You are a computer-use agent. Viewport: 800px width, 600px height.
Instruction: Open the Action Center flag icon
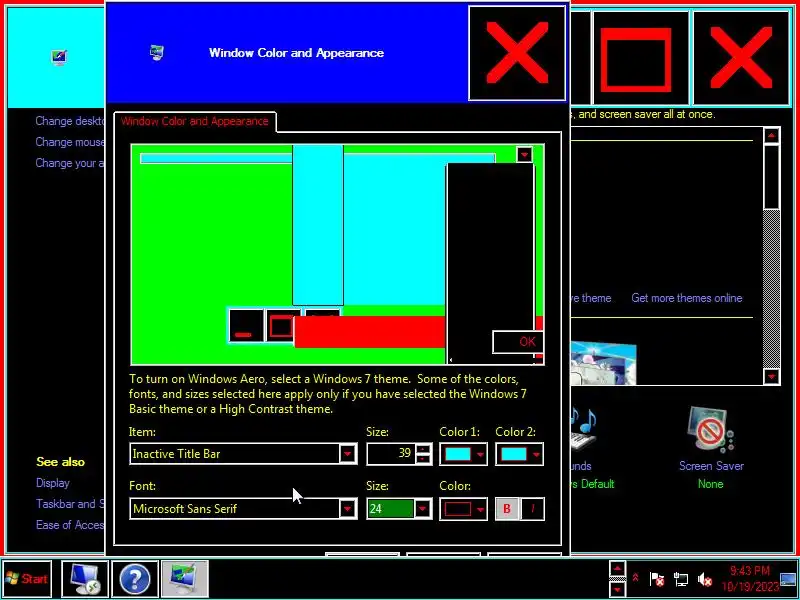click(x=657, y=579)
